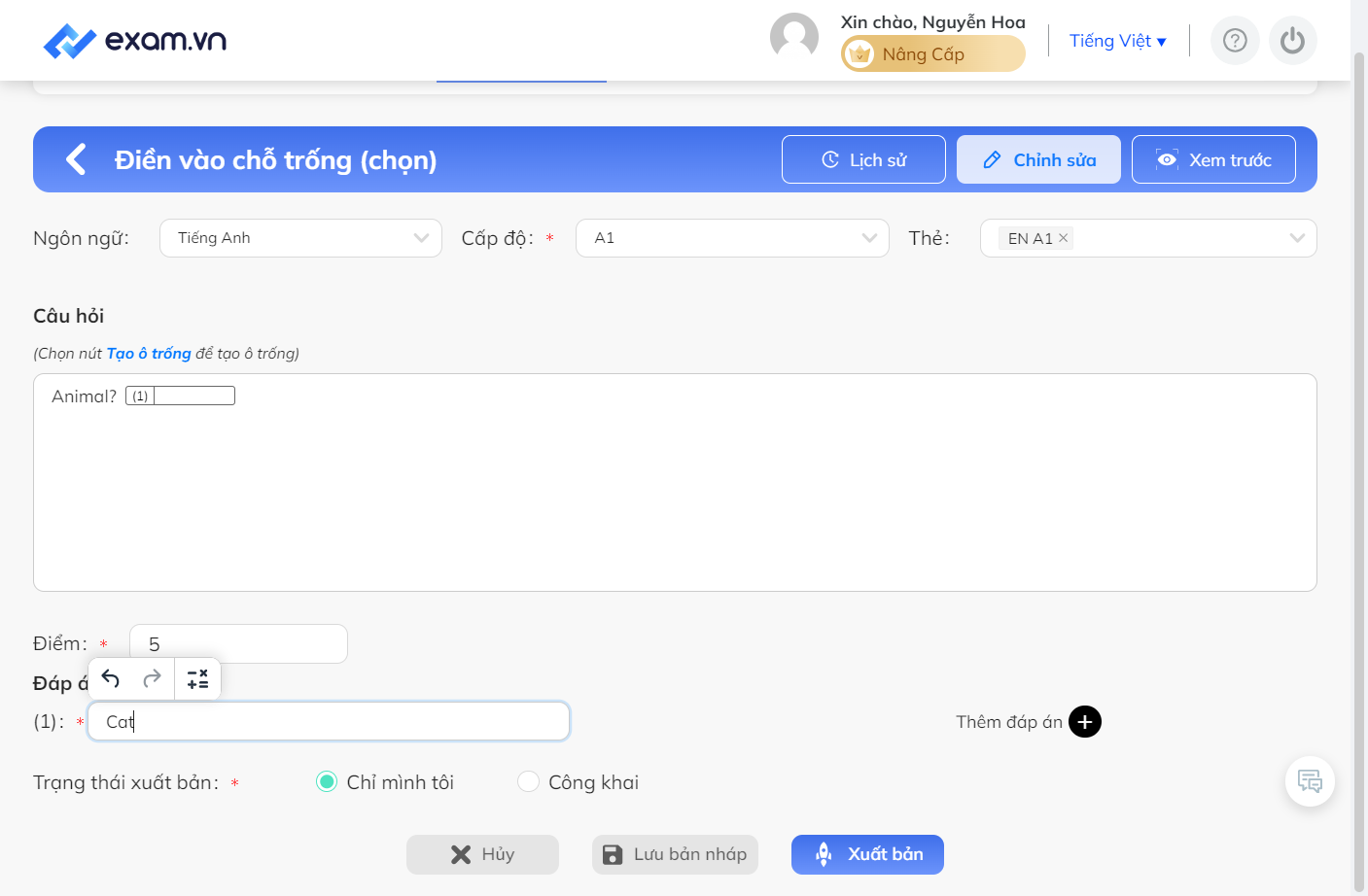
Task: Open the Tiếng Việt language dropdown
Action: [1117, 41]
